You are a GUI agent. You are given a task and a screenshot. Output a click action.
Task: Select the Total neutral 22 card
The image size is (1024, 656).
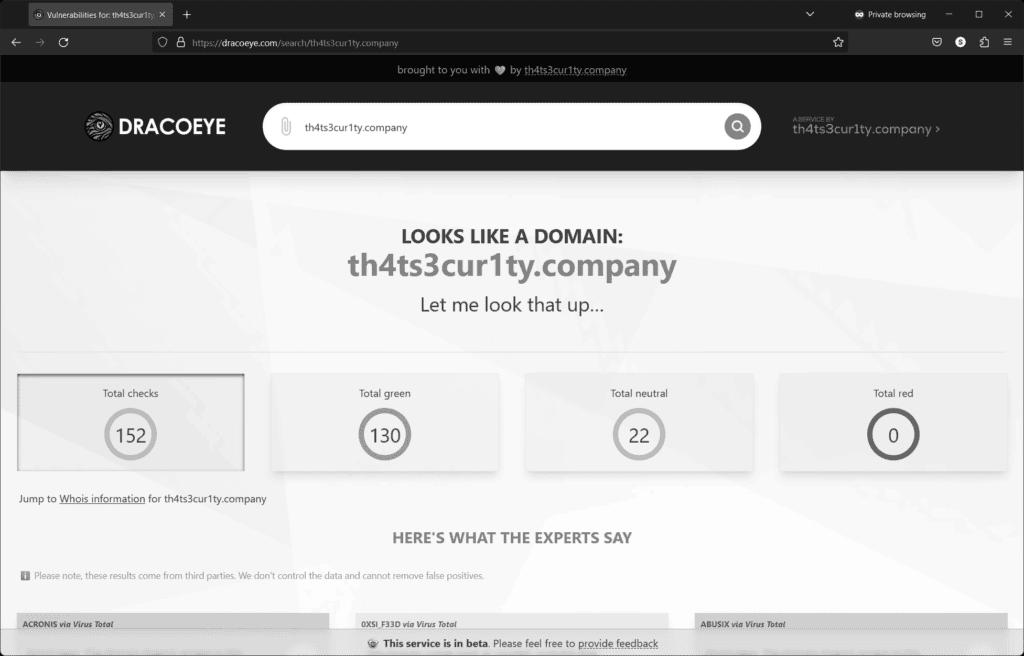639,422
